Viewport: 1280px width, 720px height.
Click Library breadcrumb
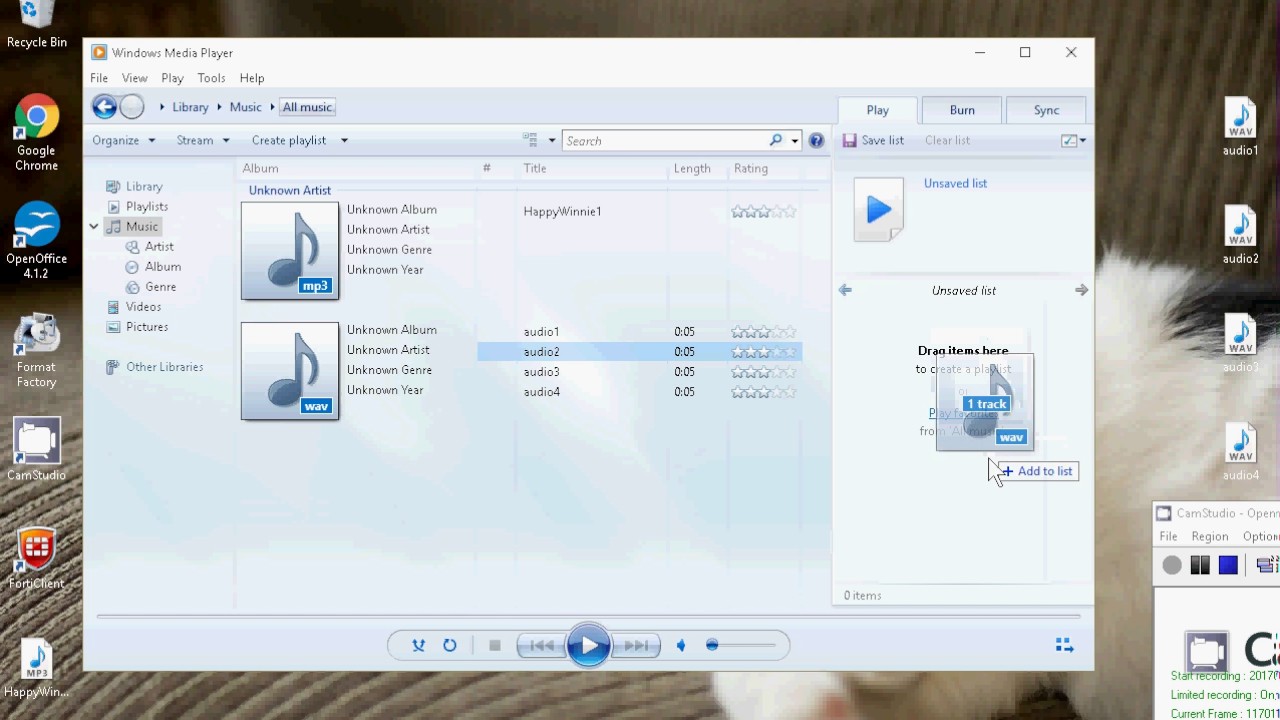click(190, 107)
